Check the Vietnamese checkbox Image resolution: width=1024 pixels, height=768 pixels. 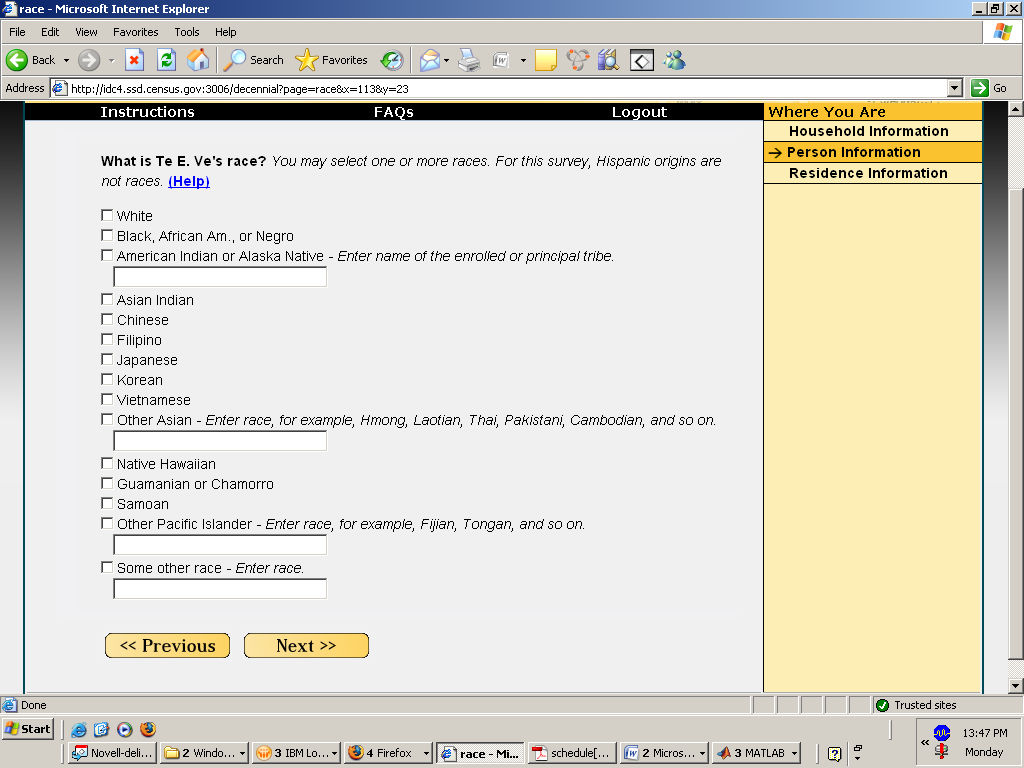tap(107, 399)
